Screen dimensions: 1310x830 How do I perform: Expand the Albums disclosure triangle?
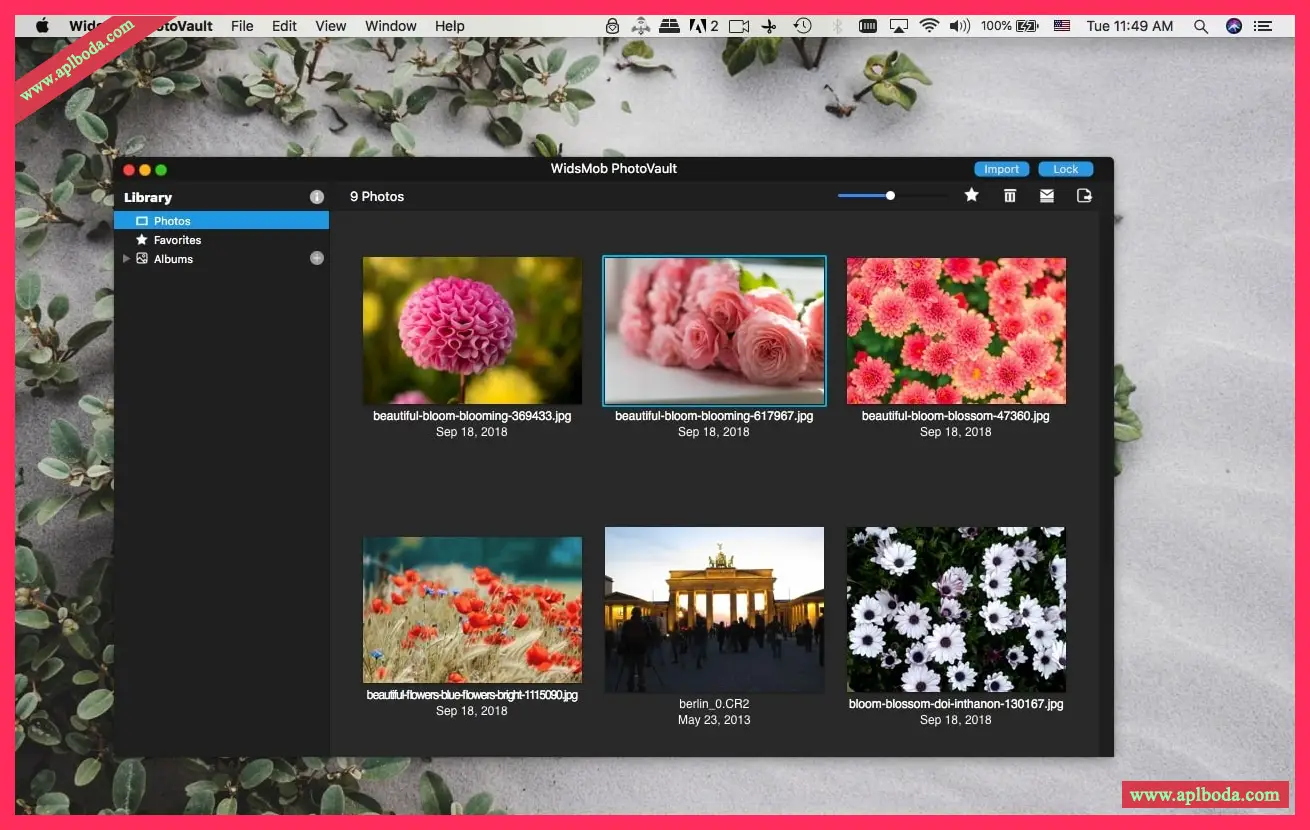click(x=126, y=258)
